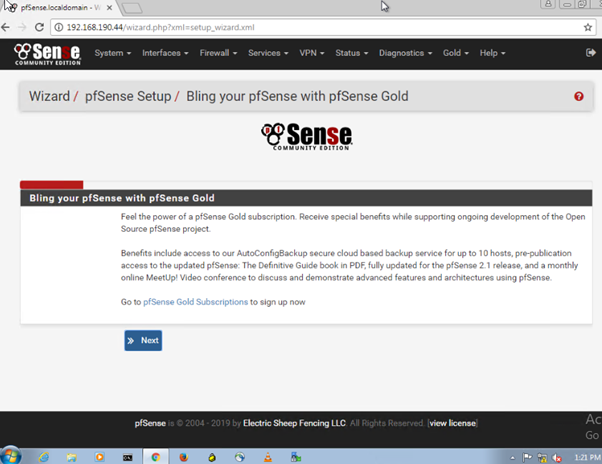Click the Wizard breadcrumb text
602x464 pixels.
click(50, 96)
